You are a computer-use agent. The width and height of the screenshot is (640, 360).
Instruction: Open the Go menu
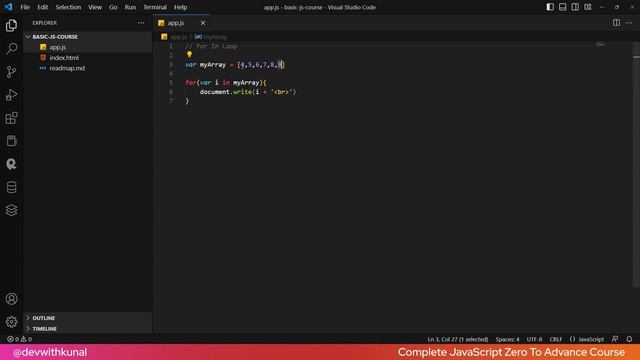click(113, 7)
